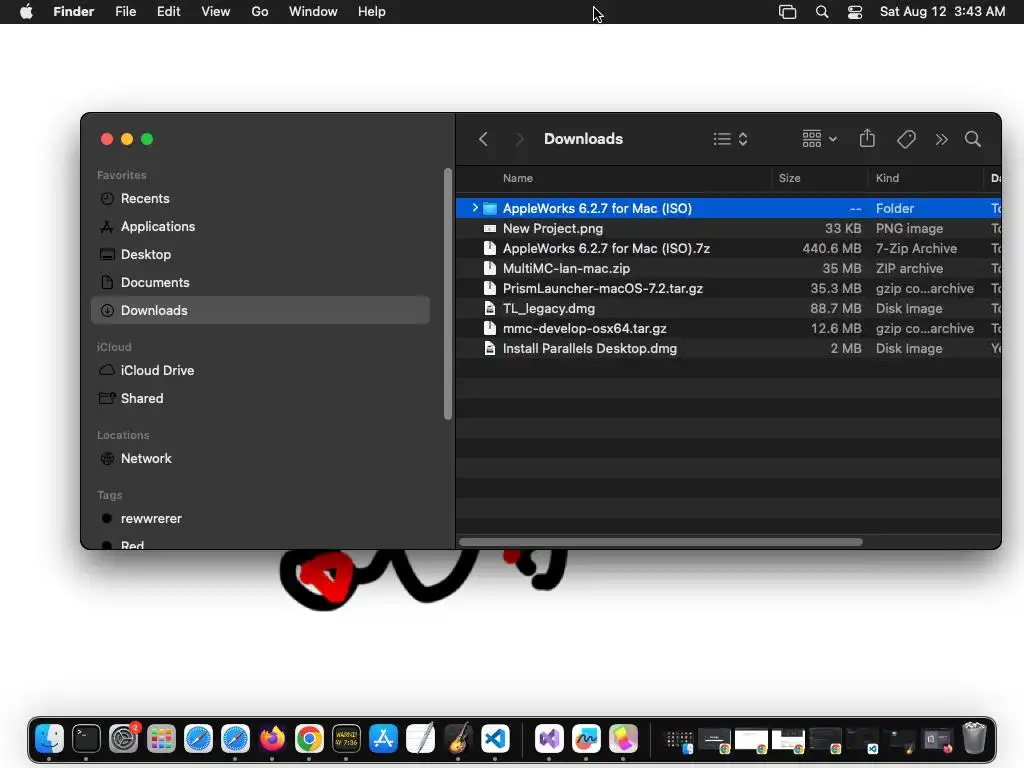The image size is (1024, 768).
Task: Open TextEdit from the Dock
Action: coord(421,739)
